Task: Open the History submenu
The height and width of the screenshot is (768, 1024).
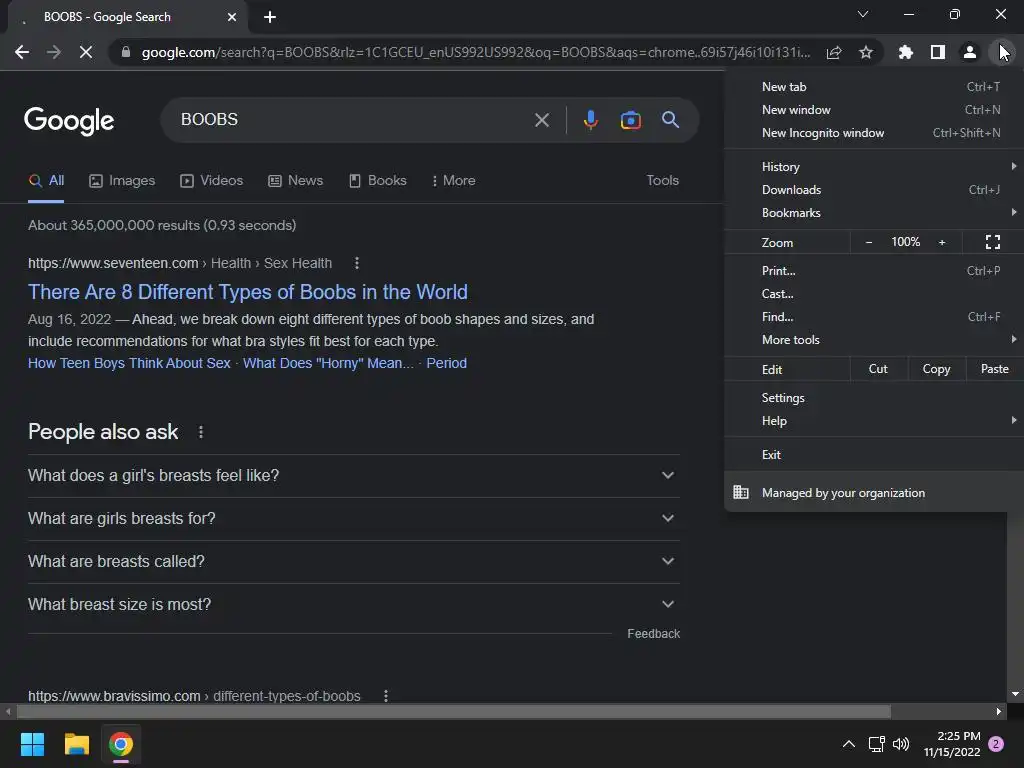Action: 874,167
